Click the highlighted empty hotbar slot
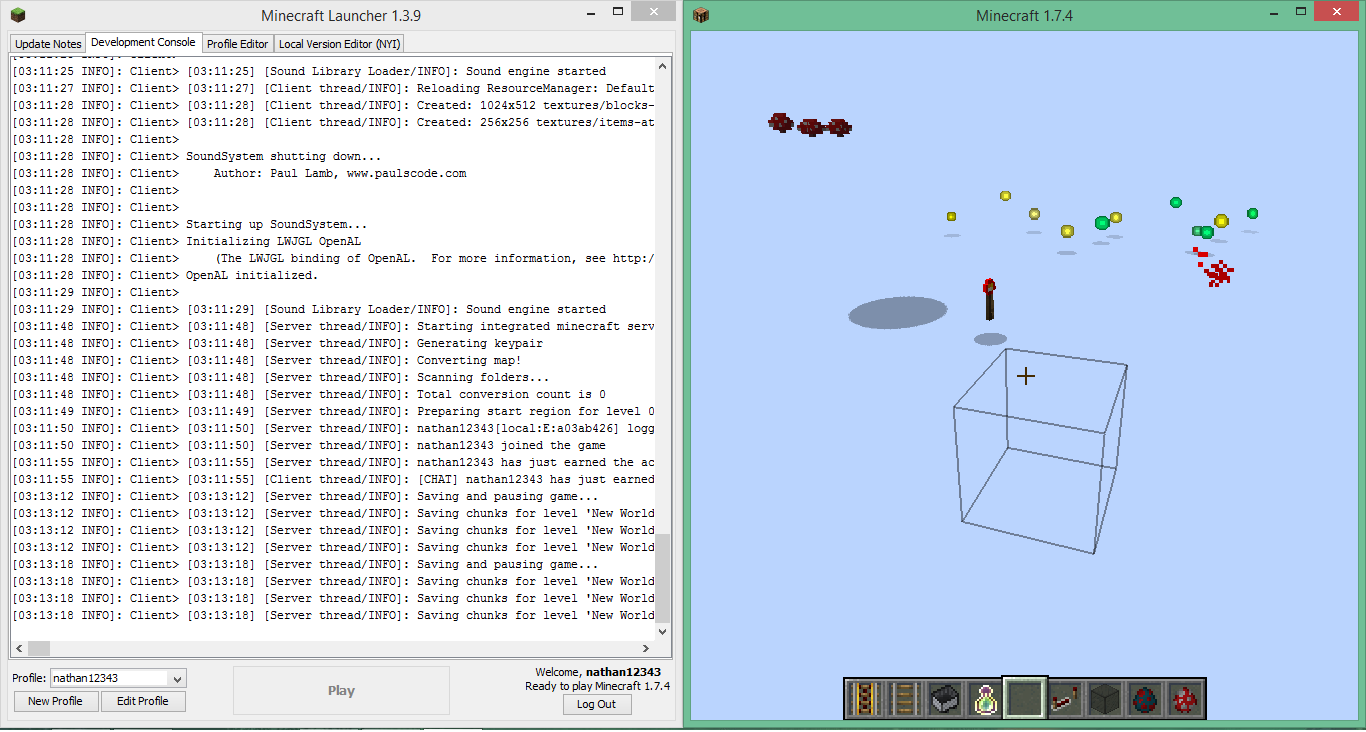The height and width of the screenshot is (732, 1366). pos(1025,698)
